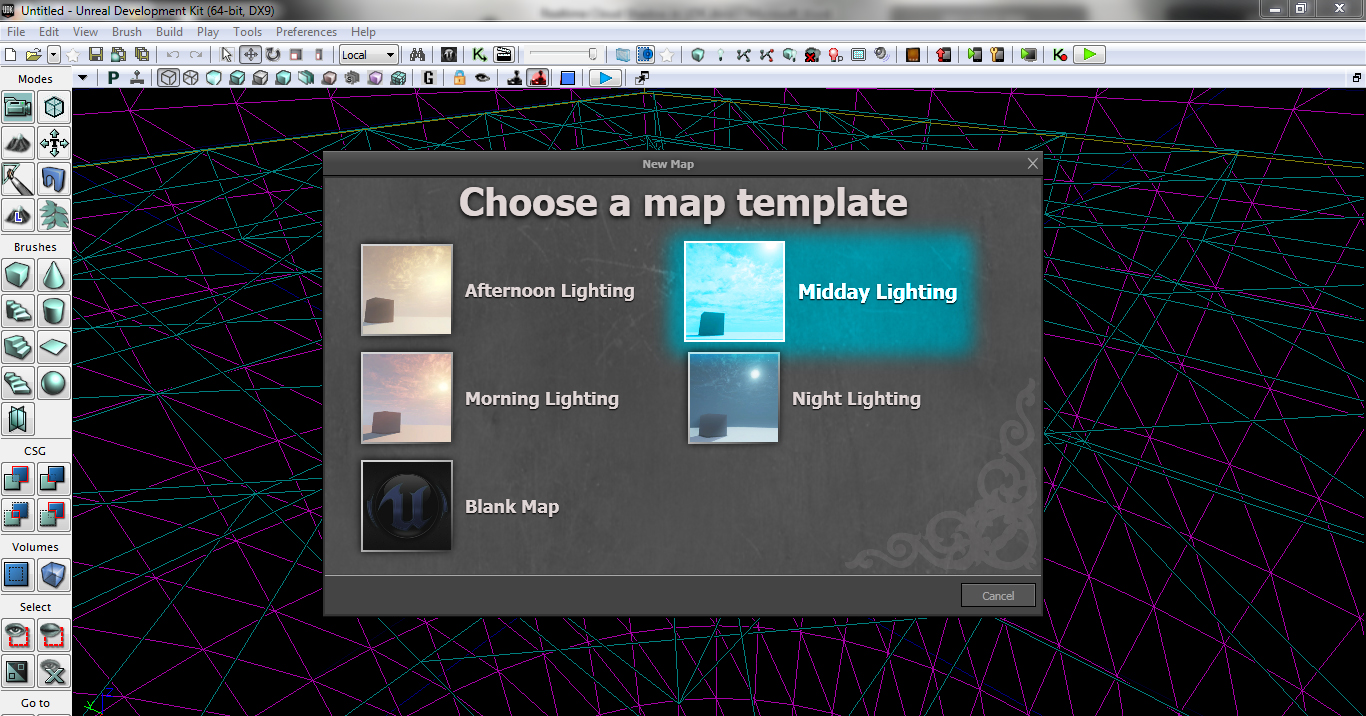
Task: Click the Start Play on PC console icon
Action: 1028,55
